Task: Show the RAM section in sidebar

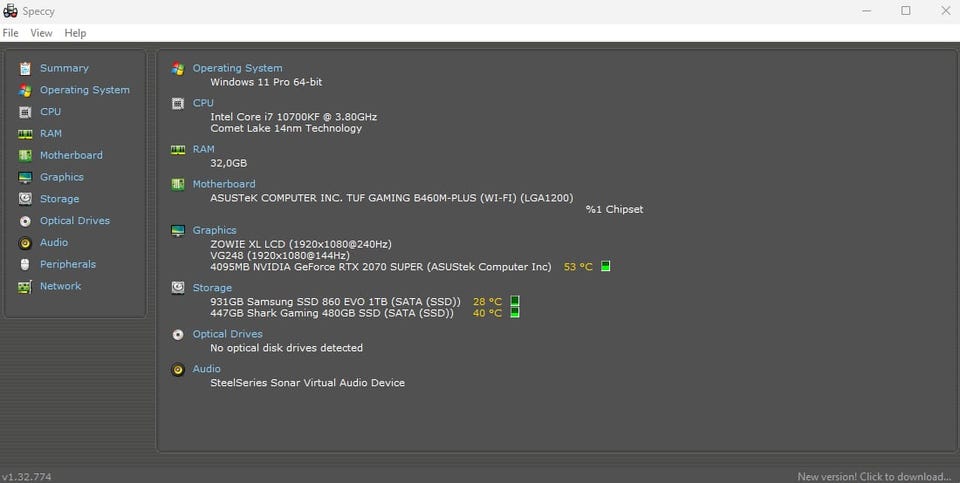Action: (51, 133)
